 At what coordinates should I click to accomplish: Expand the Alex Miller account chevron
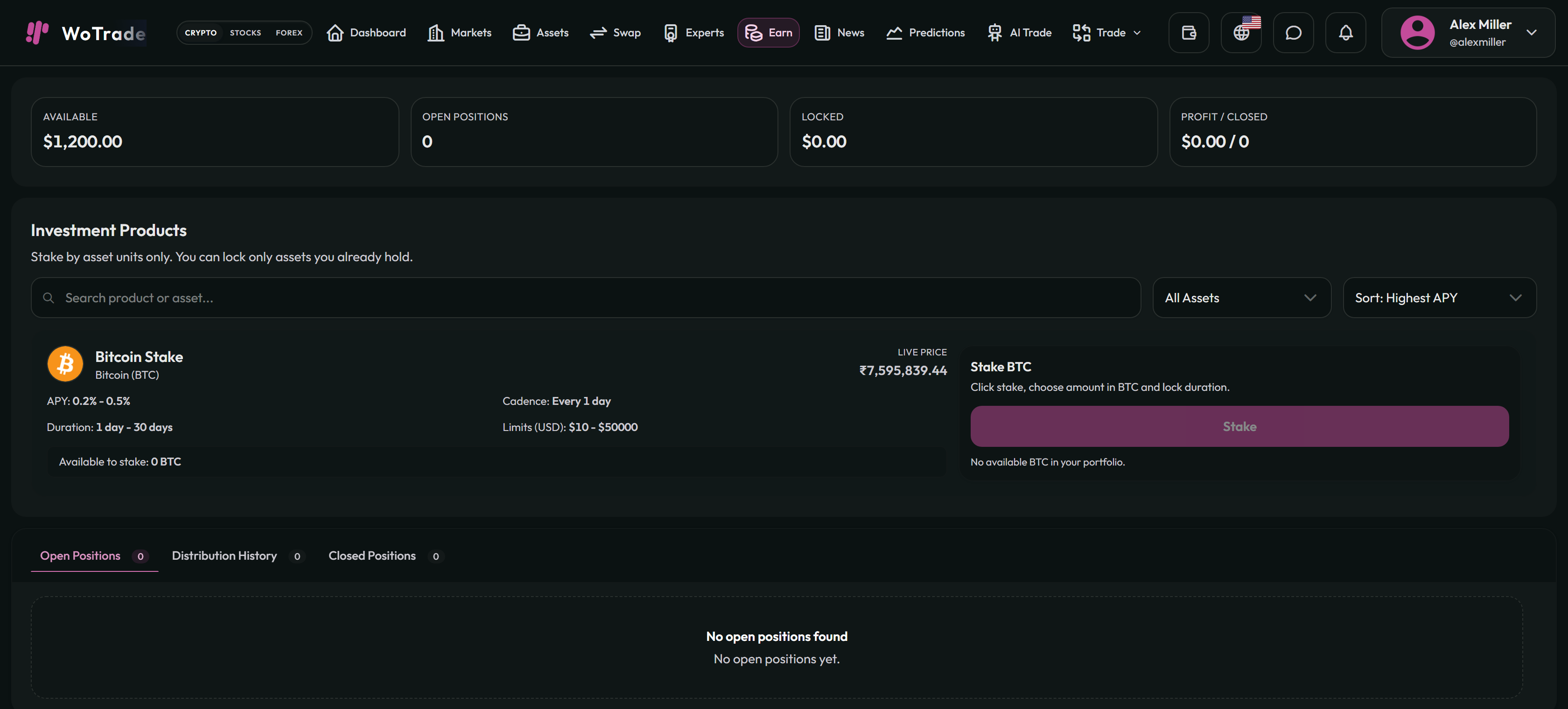pos(1532,33)
